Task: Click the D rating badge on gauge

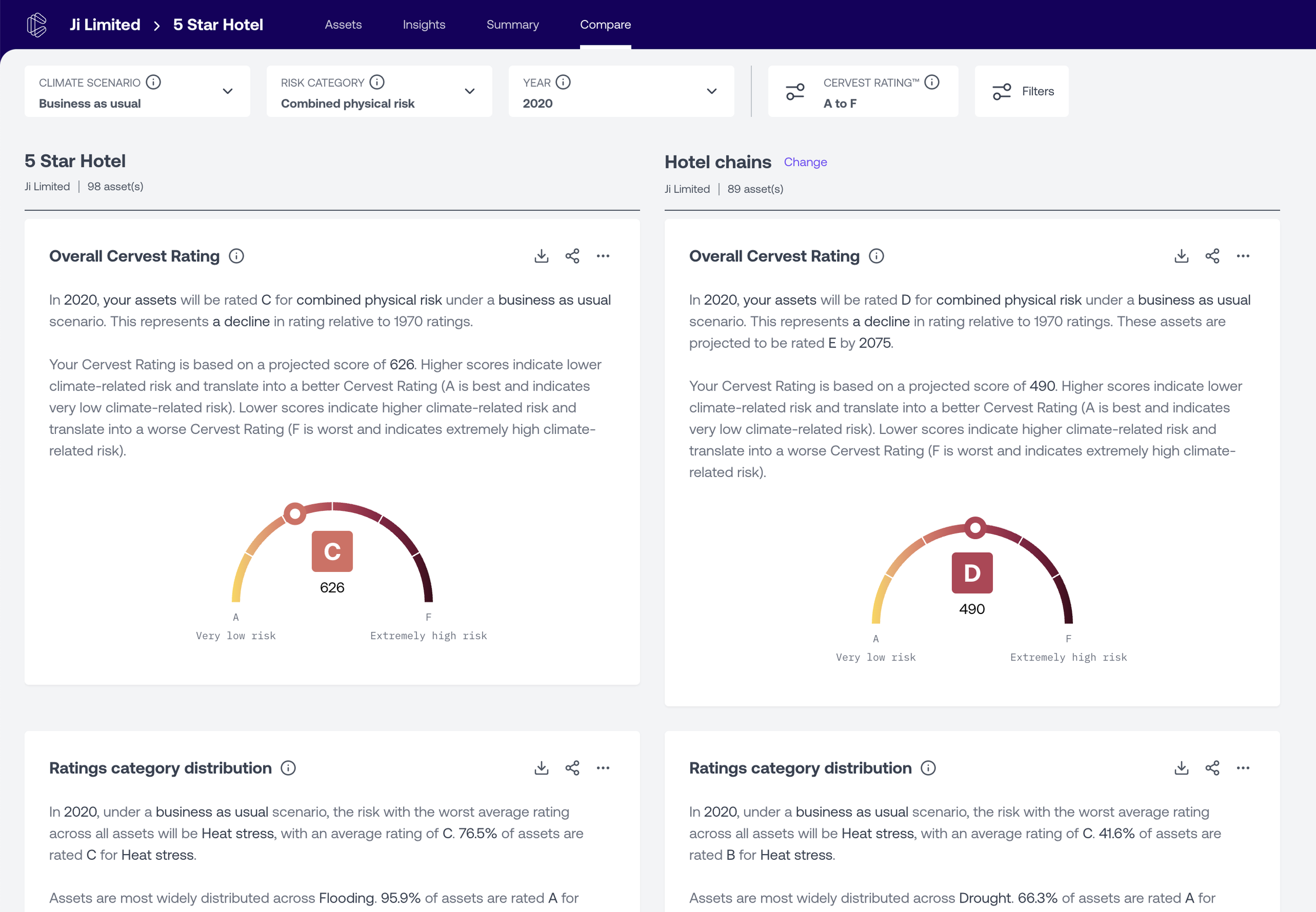Action: pos(972,573)
